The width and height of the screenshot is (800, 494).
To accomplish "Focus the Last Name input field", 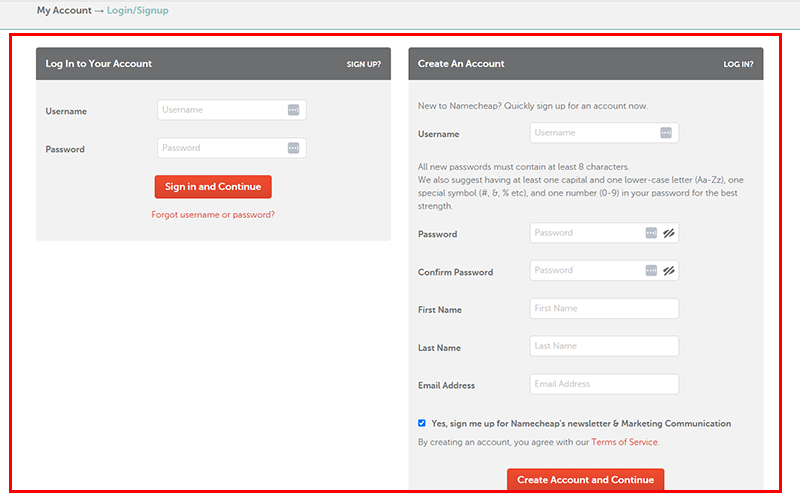I will (x=604, y=346).
